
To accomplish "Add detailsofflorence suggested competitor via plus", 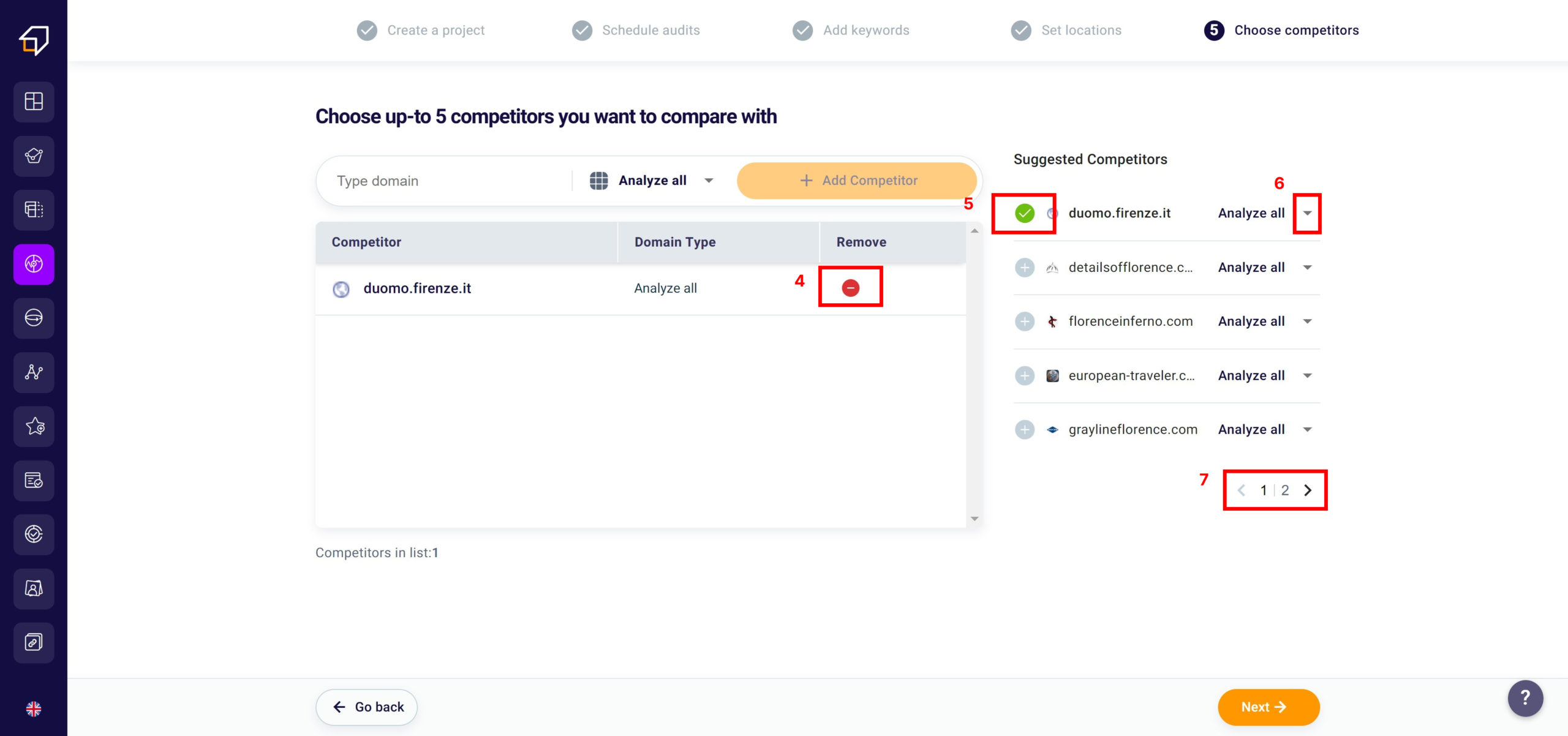I will (1024, 268).
